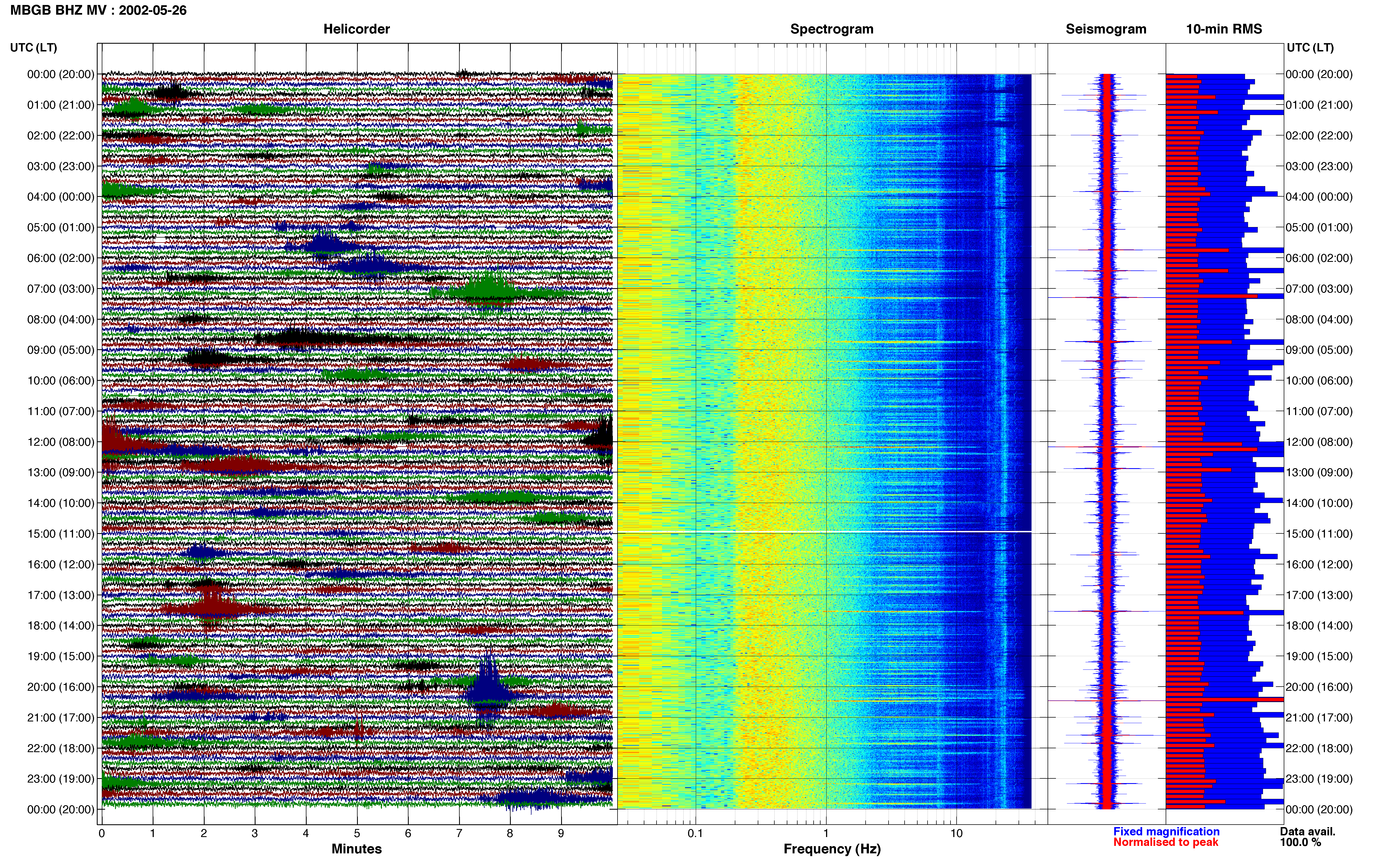Screen dimensions: 1388x868
Task: Select the 'Spectrogram' panel heading
Action: (832, 29)
